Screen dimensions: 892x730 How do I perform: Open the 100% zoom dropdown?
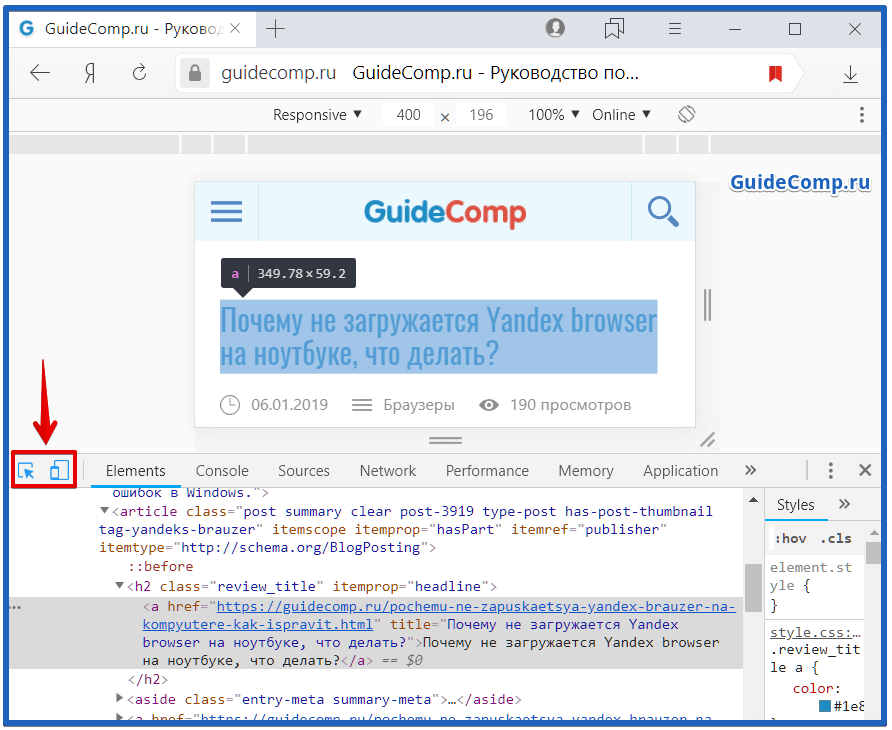coord(554,115)
